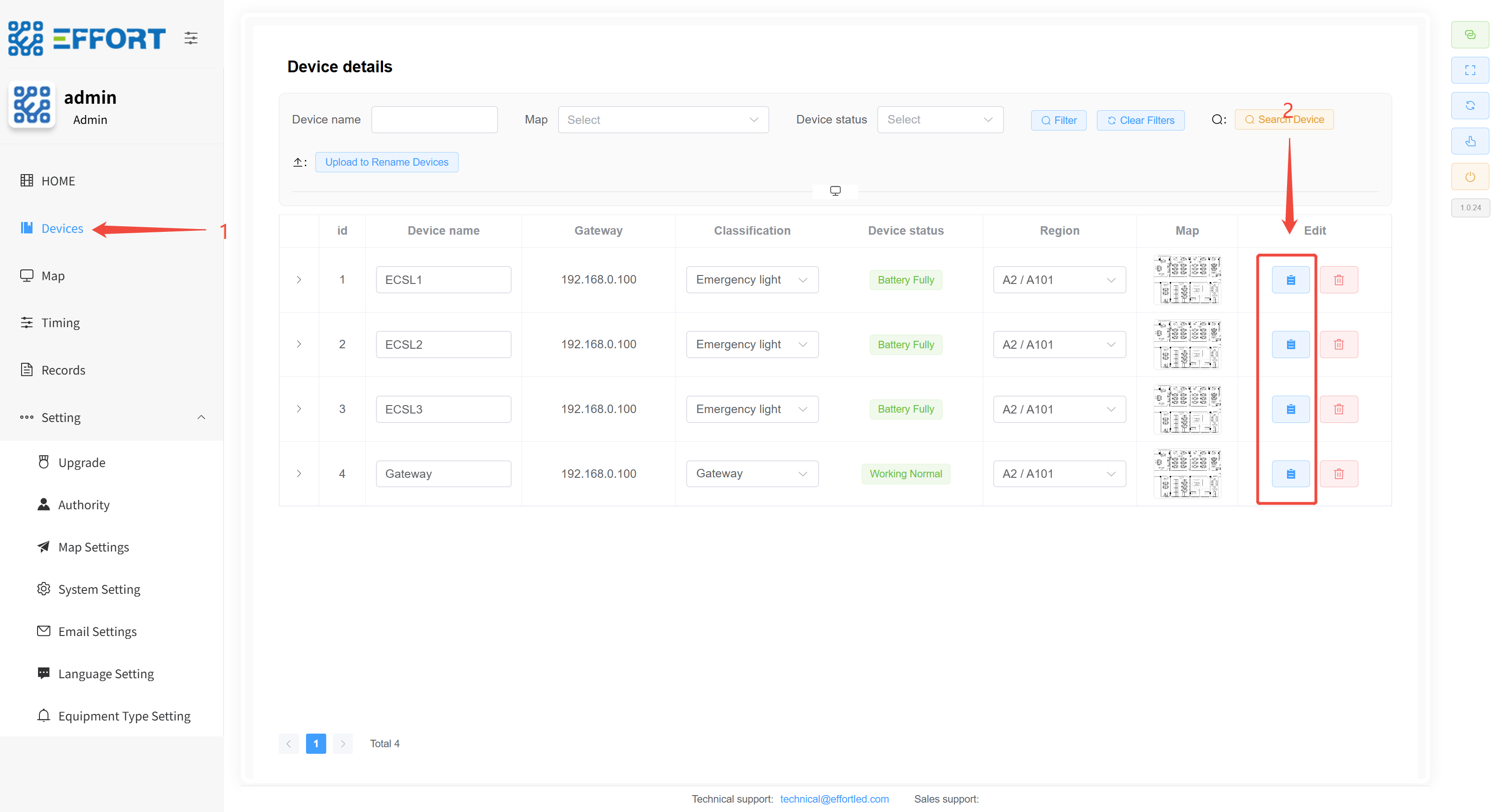This screenshot has height=812, width=1502.
Task: Go to Map Settings in sidebar
Action: (93, 547)
